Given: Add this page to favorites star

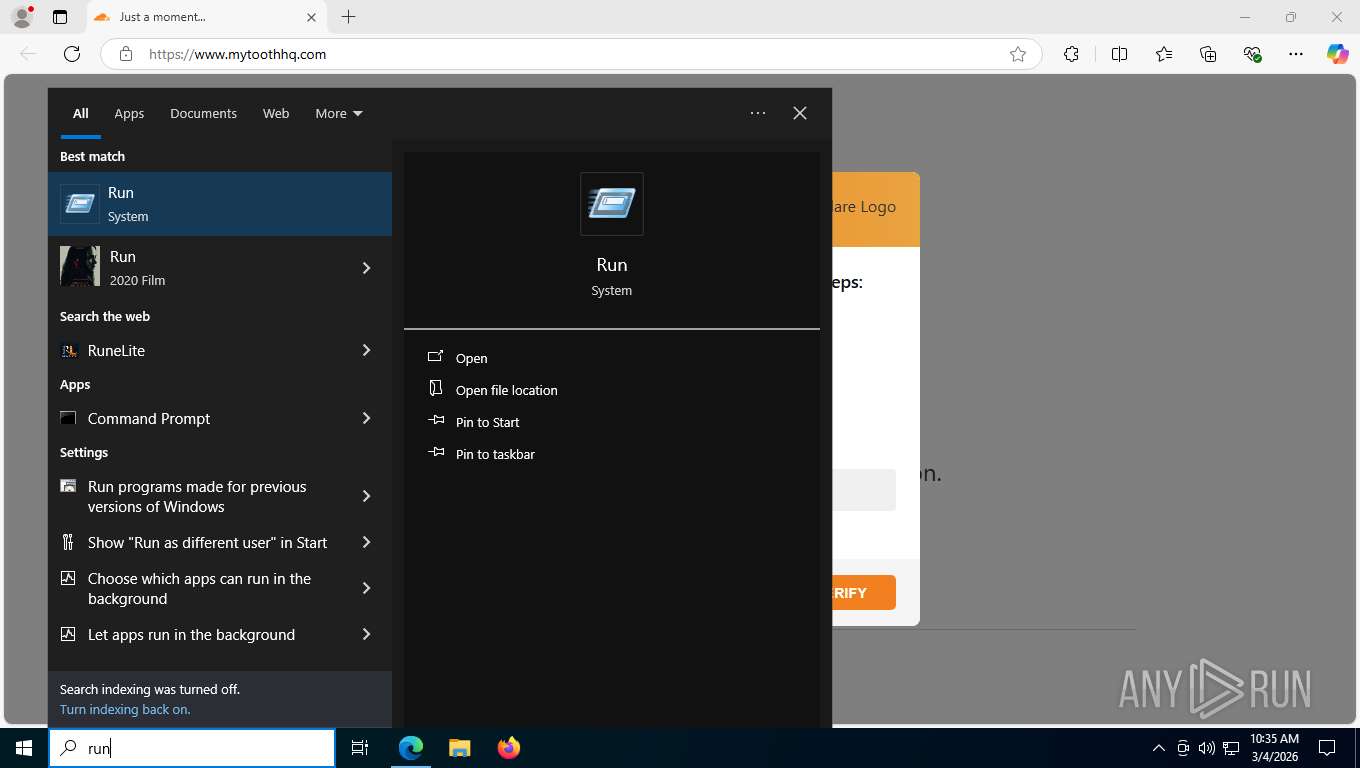Looking at the screenshot, I should (1018, 54).
